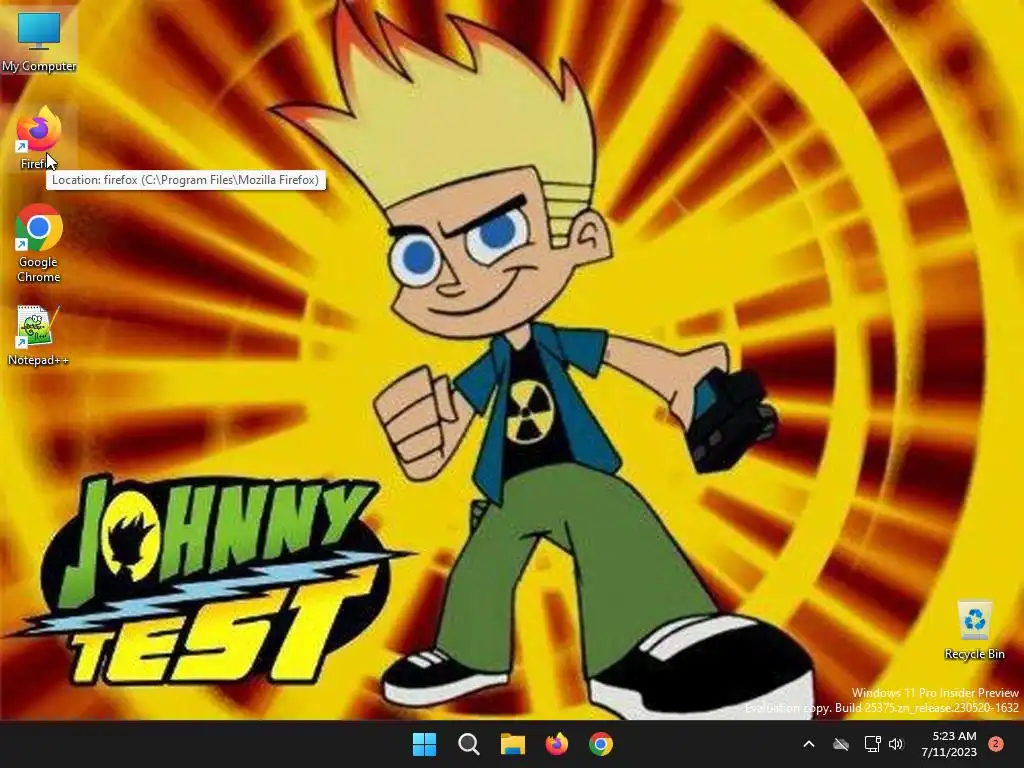1024x768 pixels.
Task: Click the My Computer label text
Action: pyautogui.click(x=39, y=66)
